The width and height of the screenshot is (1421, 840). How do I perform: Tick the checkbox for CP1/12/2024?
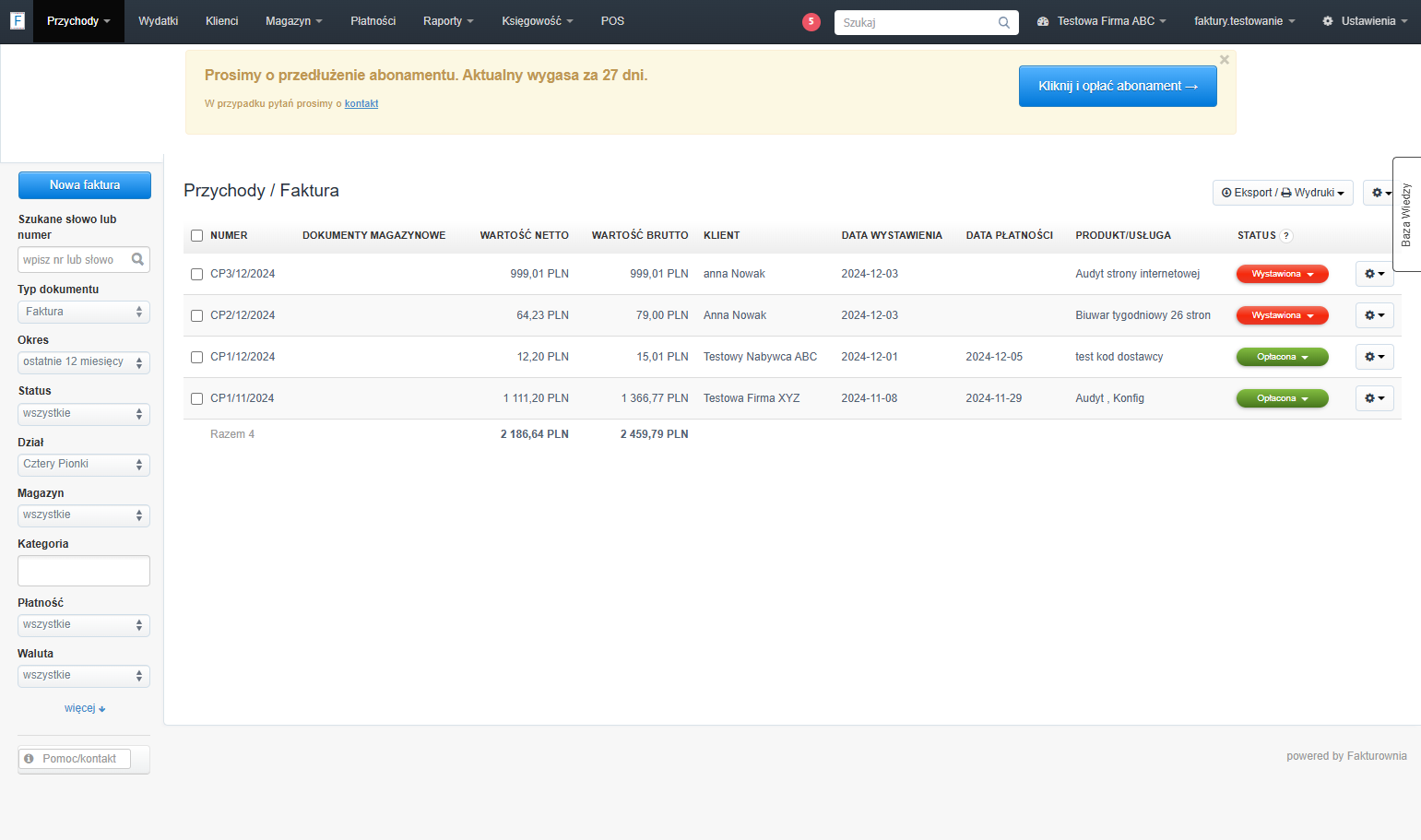point(196,357)
